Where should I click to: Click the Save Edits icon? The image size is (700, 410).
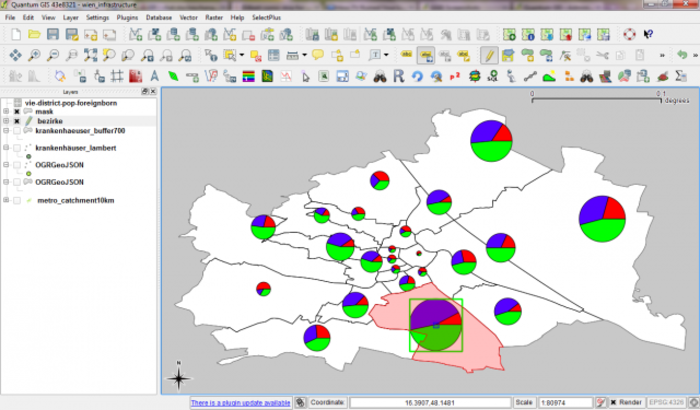(508, 55)
